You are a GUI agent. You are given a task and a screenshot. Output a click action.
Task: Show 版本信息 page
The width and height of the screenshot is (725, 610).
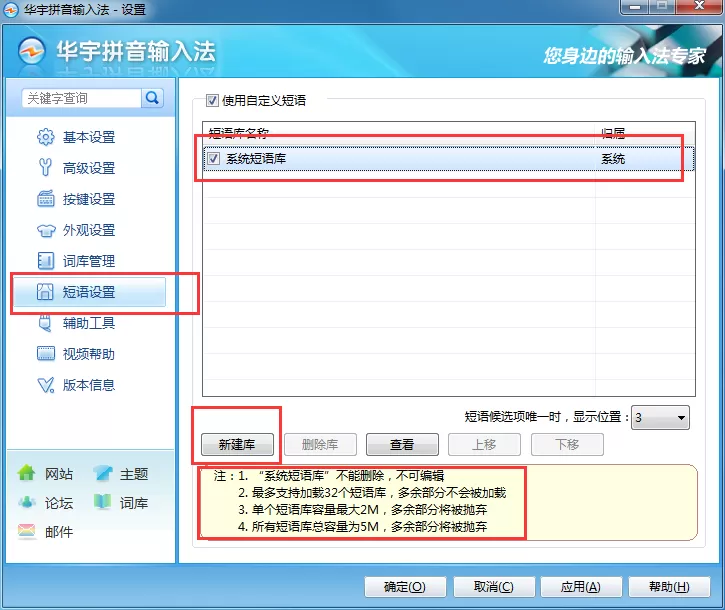[89, 385]
